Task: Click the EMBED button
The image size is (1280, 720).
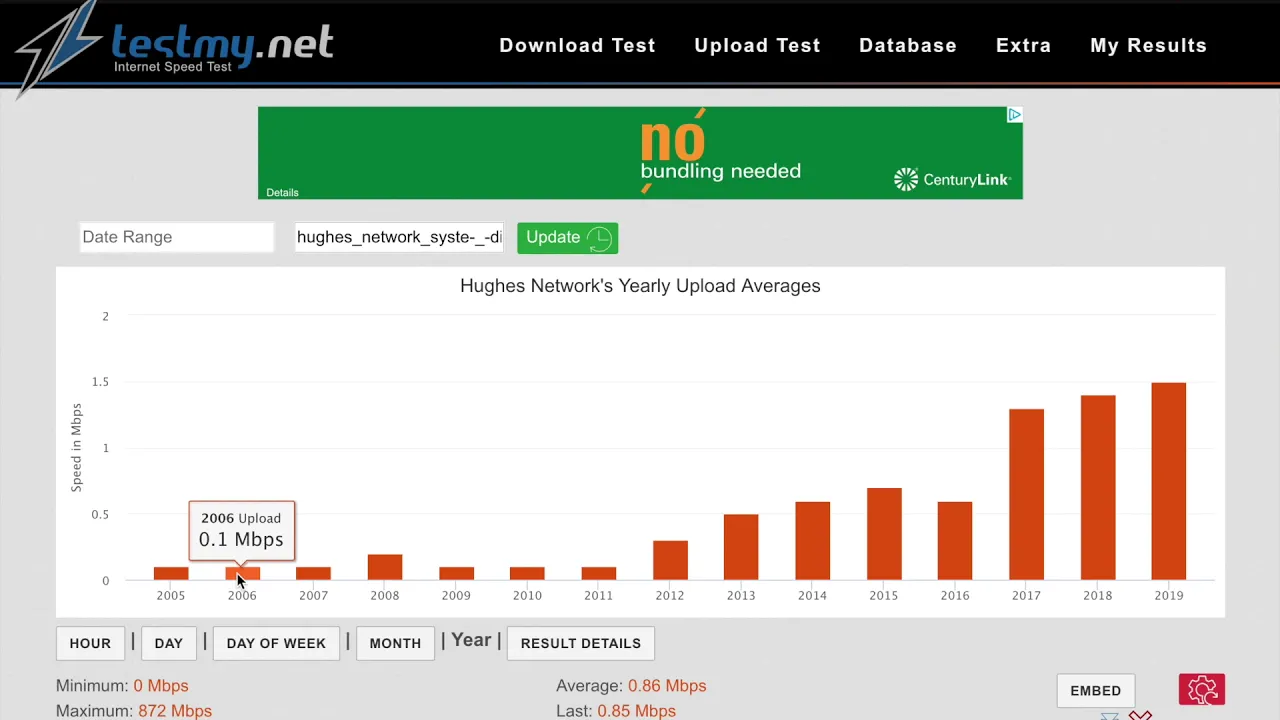Action: tap(1095, 690)
